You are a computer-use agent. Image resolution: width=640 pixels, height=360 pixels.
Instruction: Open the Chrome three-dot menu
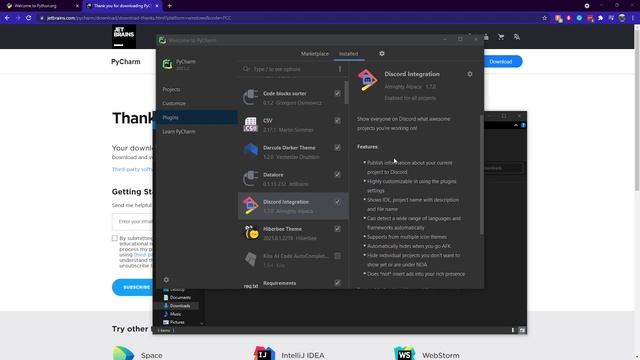click(633, 18)
